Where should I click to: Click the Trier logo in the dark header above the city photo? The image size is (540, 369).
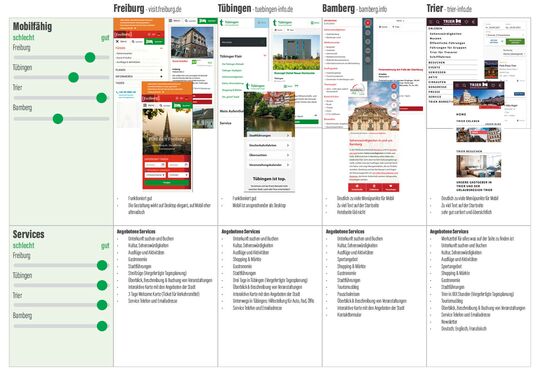[x=479, y=85]
